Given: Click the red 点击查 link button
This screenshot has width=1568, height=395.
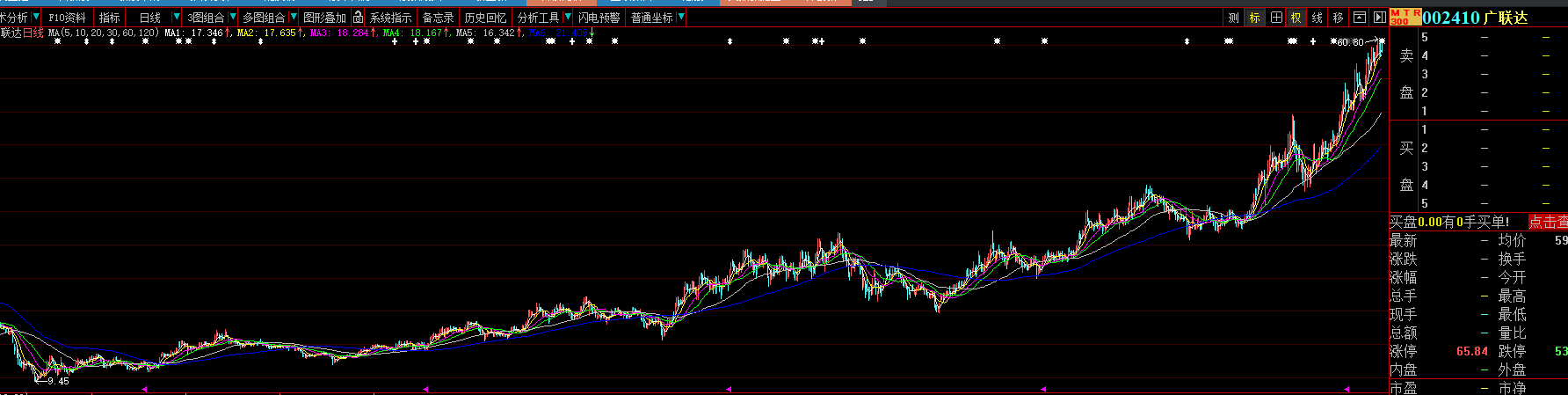Looking at the screenshot, I should (x=1548, y=222).
